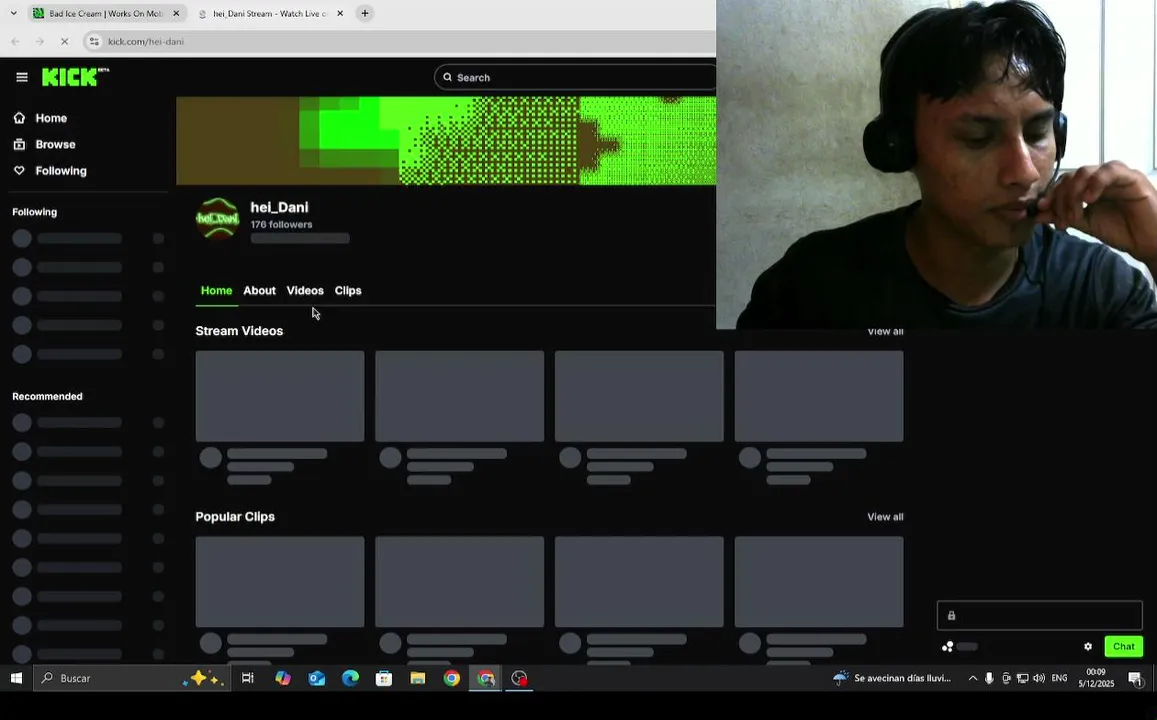Open Google Chrome from the taskbar
This screenshot has height=720, width=1157.
point(452,678)
